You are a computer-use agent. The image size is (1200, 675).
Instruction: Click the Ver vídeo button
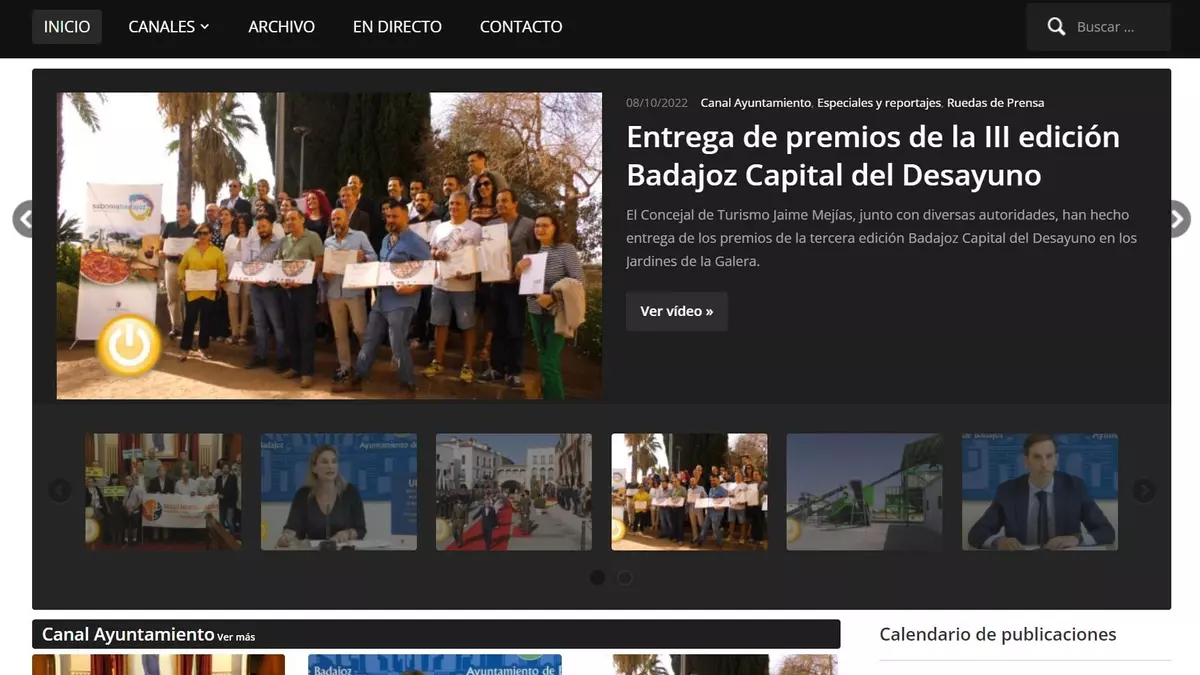click(x=676, y=311)
